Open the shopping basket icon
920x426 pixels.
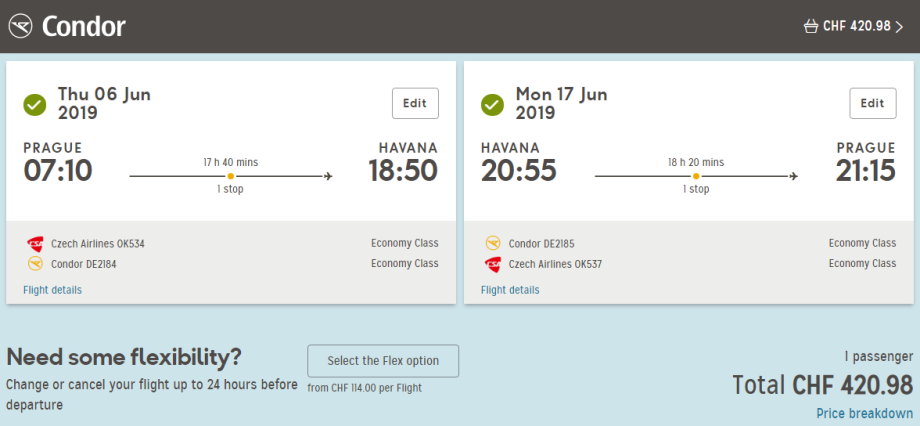point(810,27)
